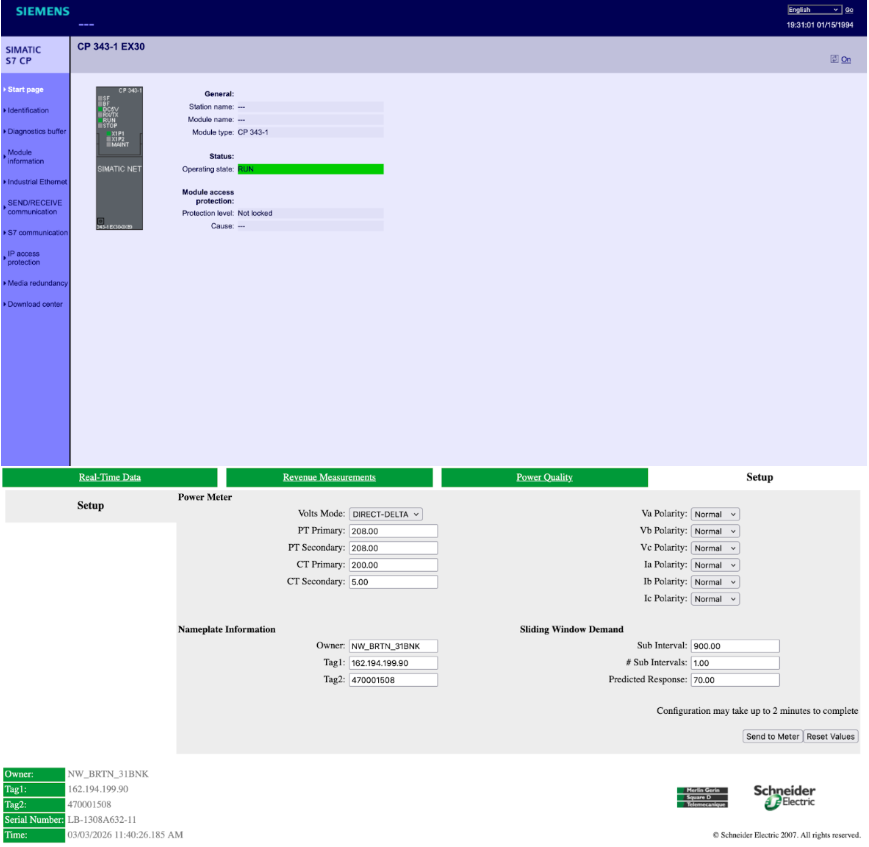Viewport: 869px width, 847px height.
Task: Open the English language dropdown
Action: pyautogui.click(x=814, y=10)
